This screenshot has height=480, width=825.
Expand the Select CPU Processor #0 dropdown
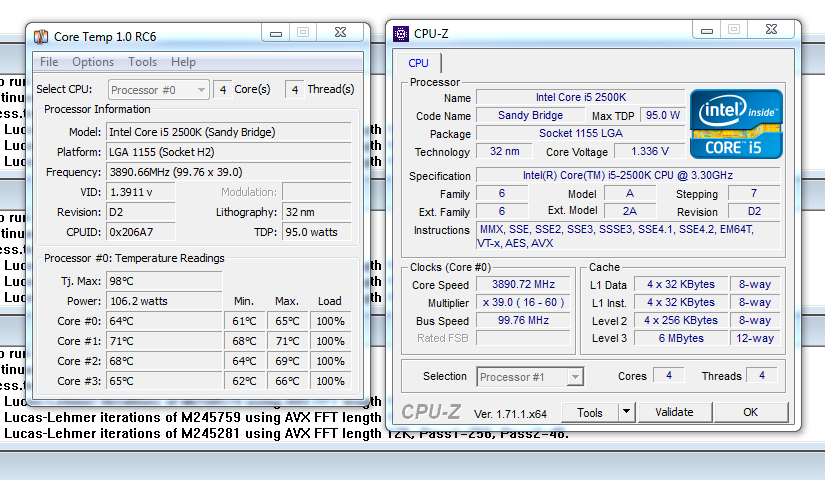pos(159,90)
